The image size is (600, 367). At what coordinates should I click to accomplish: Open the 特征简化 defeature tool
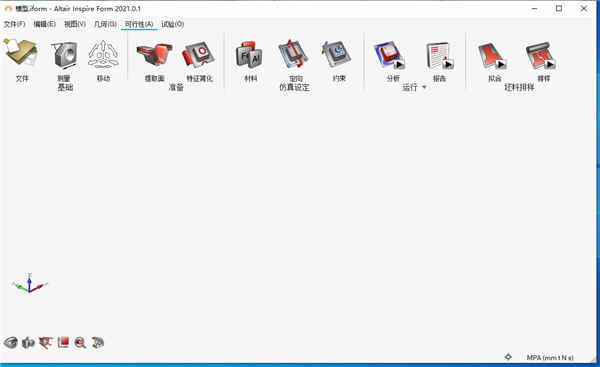click(x=199, y=55)
